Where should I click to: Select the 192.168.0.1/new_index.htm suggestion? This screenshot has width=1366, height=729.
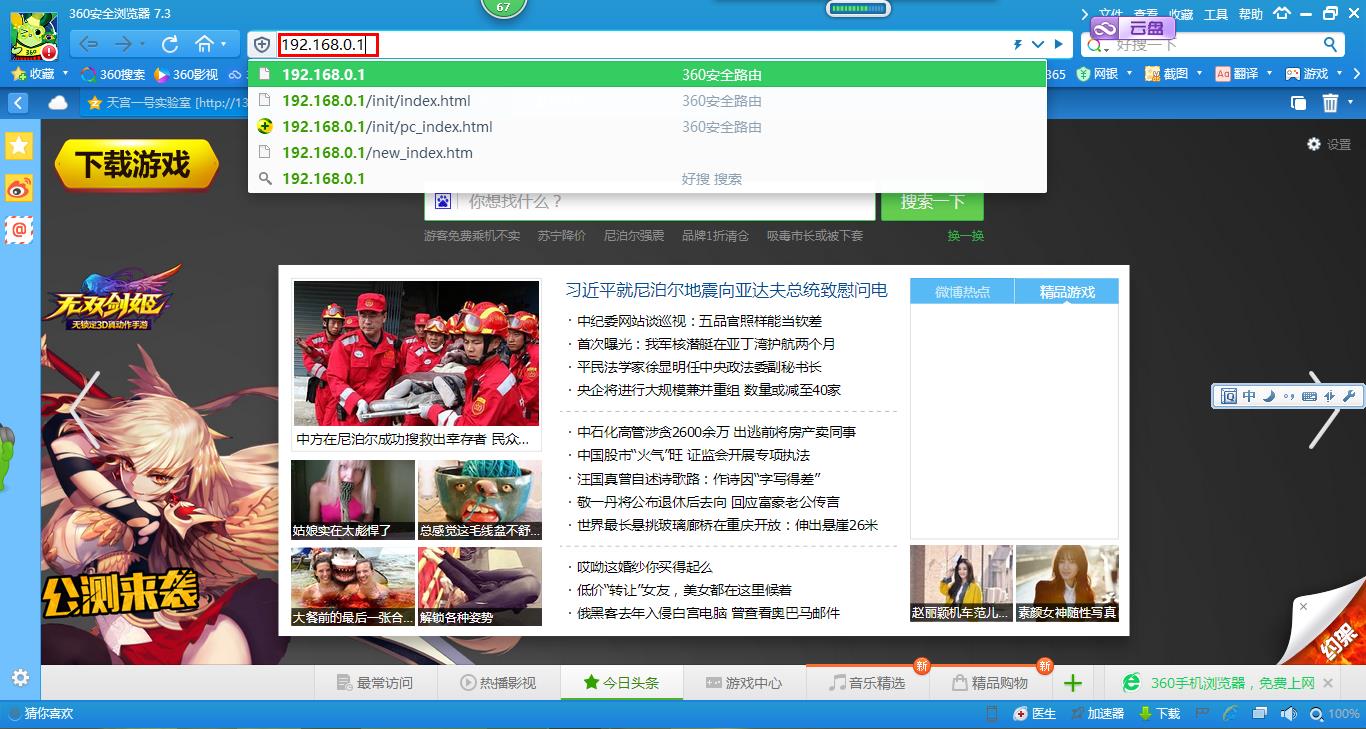click(647, 153)
